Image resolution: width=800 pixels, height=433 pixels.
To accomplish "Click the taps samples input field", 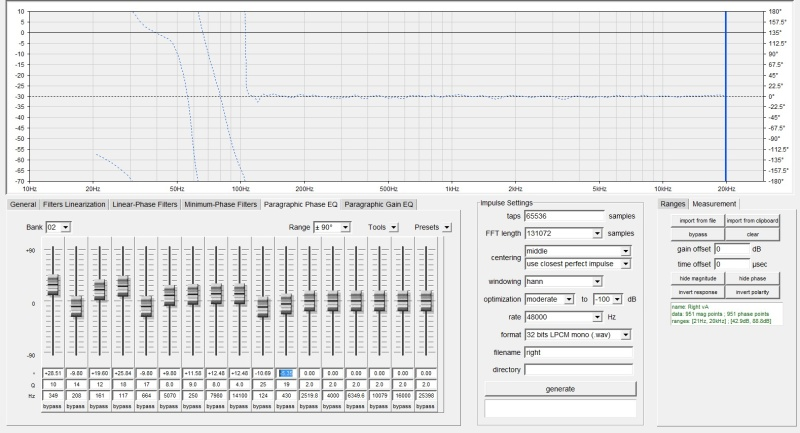I will click(x=565, y=215).
